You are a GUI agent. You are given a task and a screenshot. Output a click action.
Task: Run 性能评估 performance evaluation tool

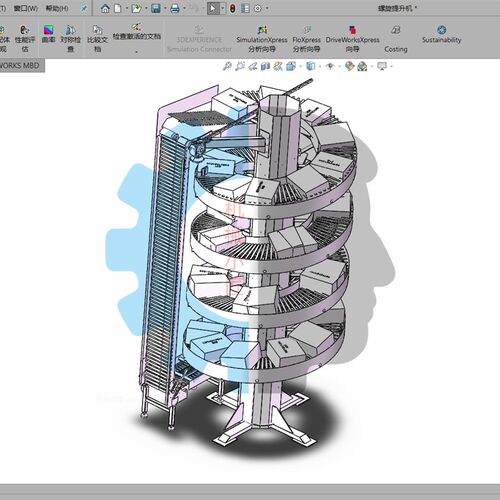pos(25,39)
